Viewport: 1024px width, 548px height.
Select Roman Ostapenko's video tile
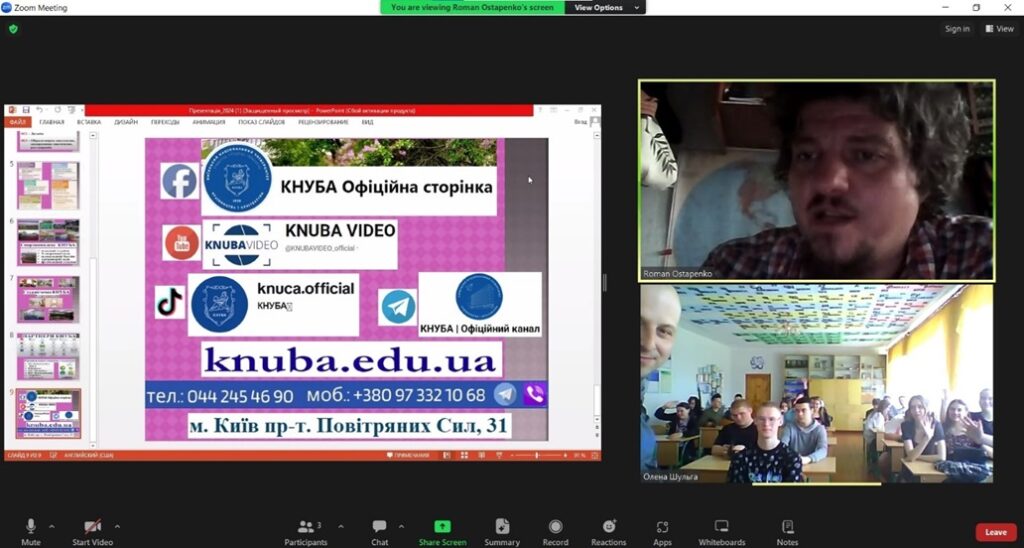click(817, 181)
